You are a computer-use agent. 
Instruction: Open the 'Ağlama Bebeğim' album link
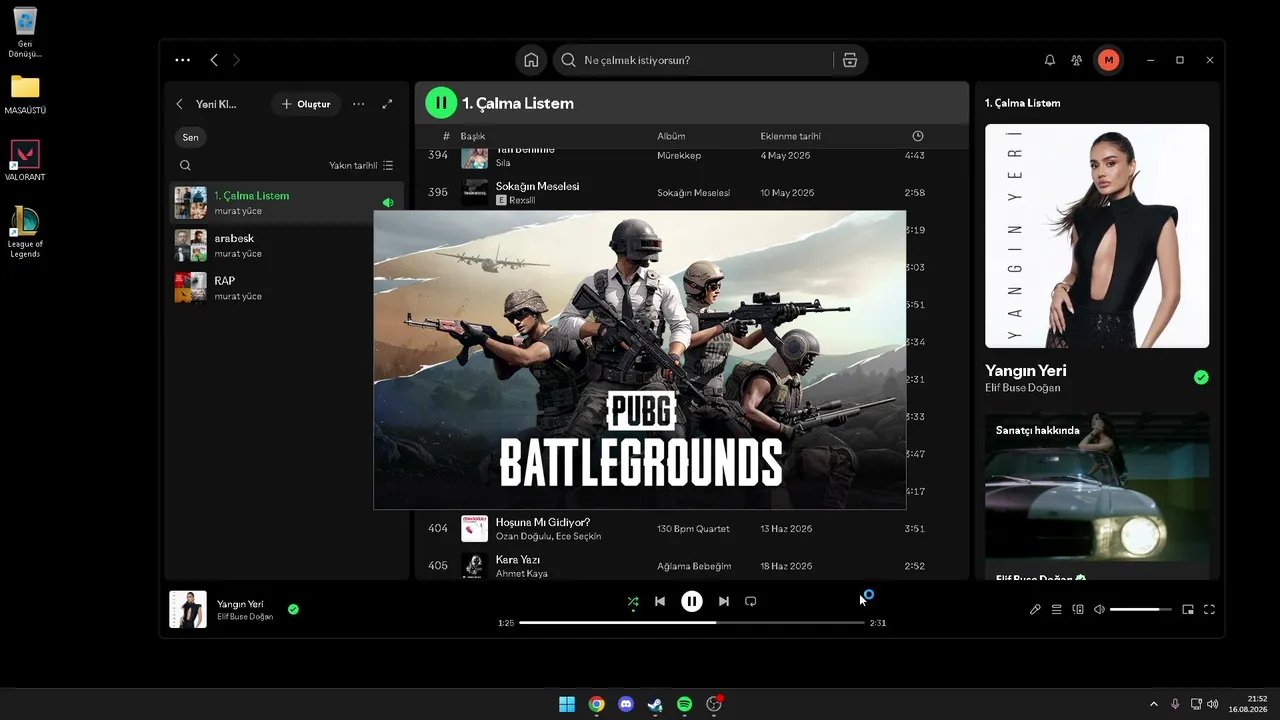[694, 567]
